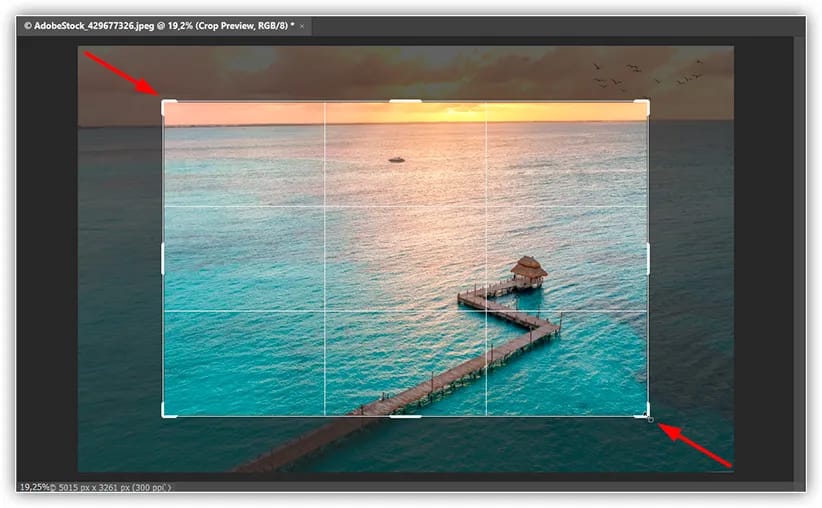Screen dimensions: 822x508
Task: Click the bottom-left crop corner handle
Action: tap(163, 416)
